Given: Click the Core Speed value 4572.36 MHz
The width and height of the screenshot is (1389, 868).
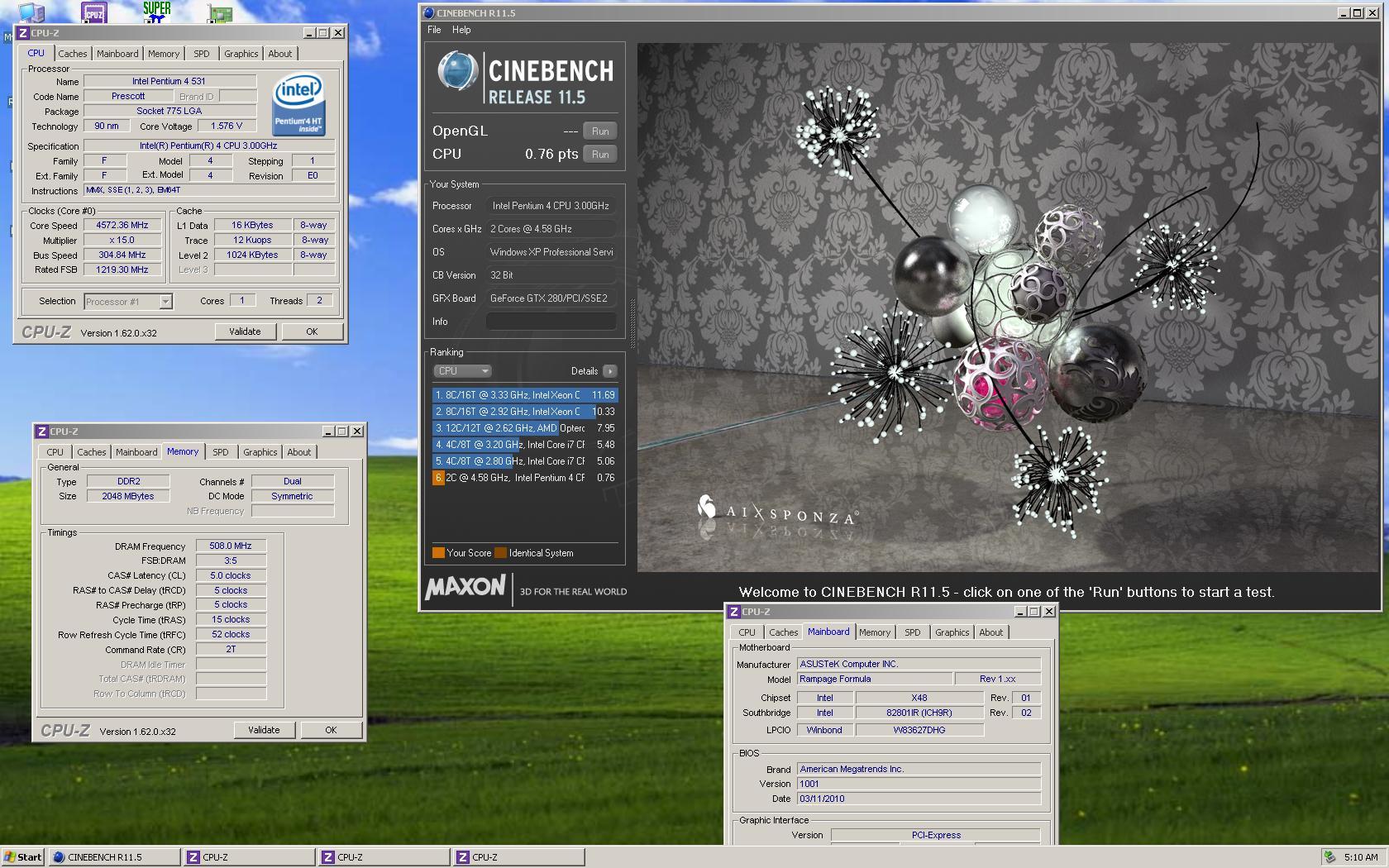Looking at the screenshot, I should coord(122,225).
